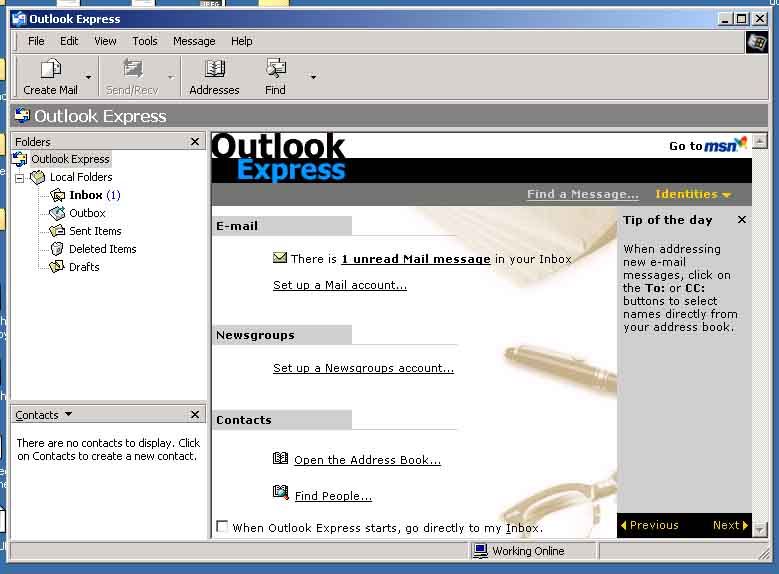
Task: Click the Inbox folder icon
Action: [x=58, y=195]
